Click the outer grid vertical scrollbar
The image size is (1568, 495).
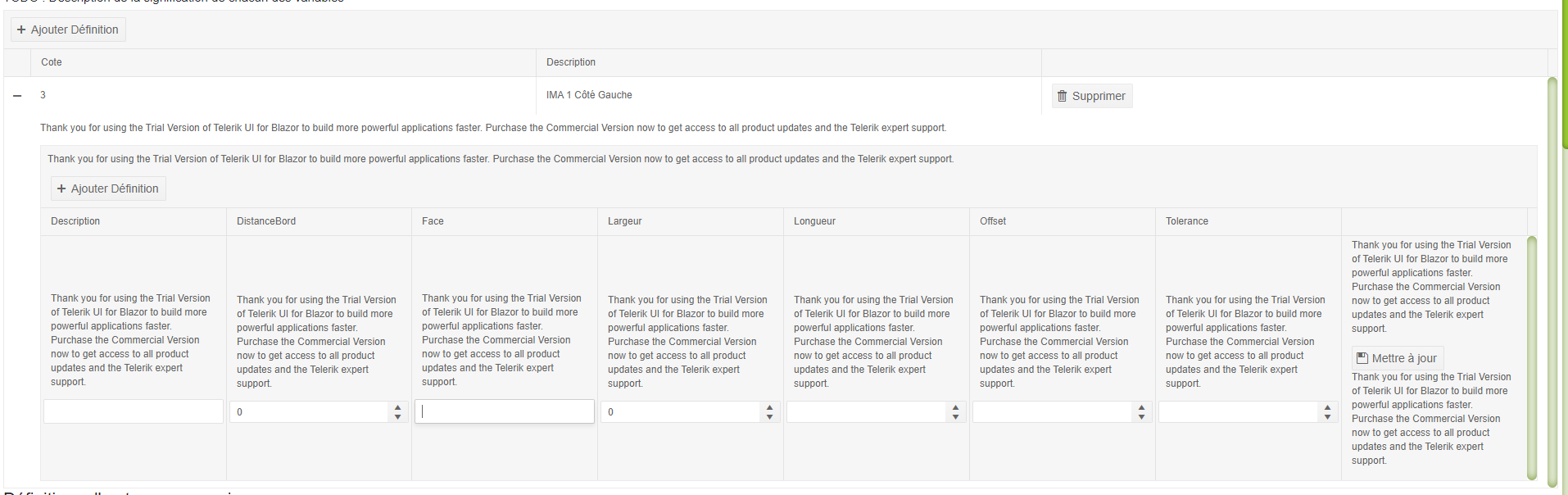coord(1552,279)
